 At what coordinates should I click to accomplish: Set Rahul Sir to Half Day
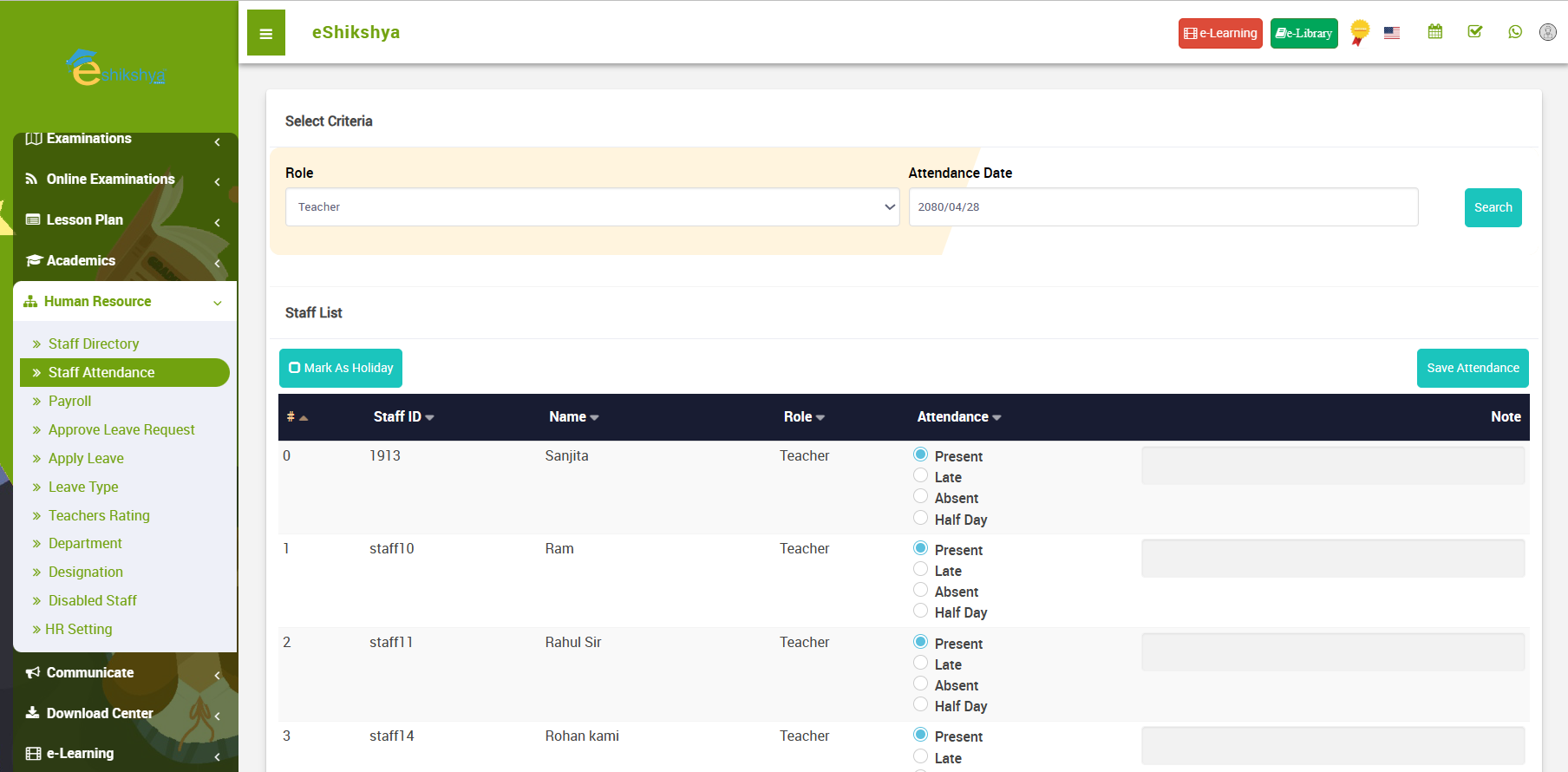(921, 705)
